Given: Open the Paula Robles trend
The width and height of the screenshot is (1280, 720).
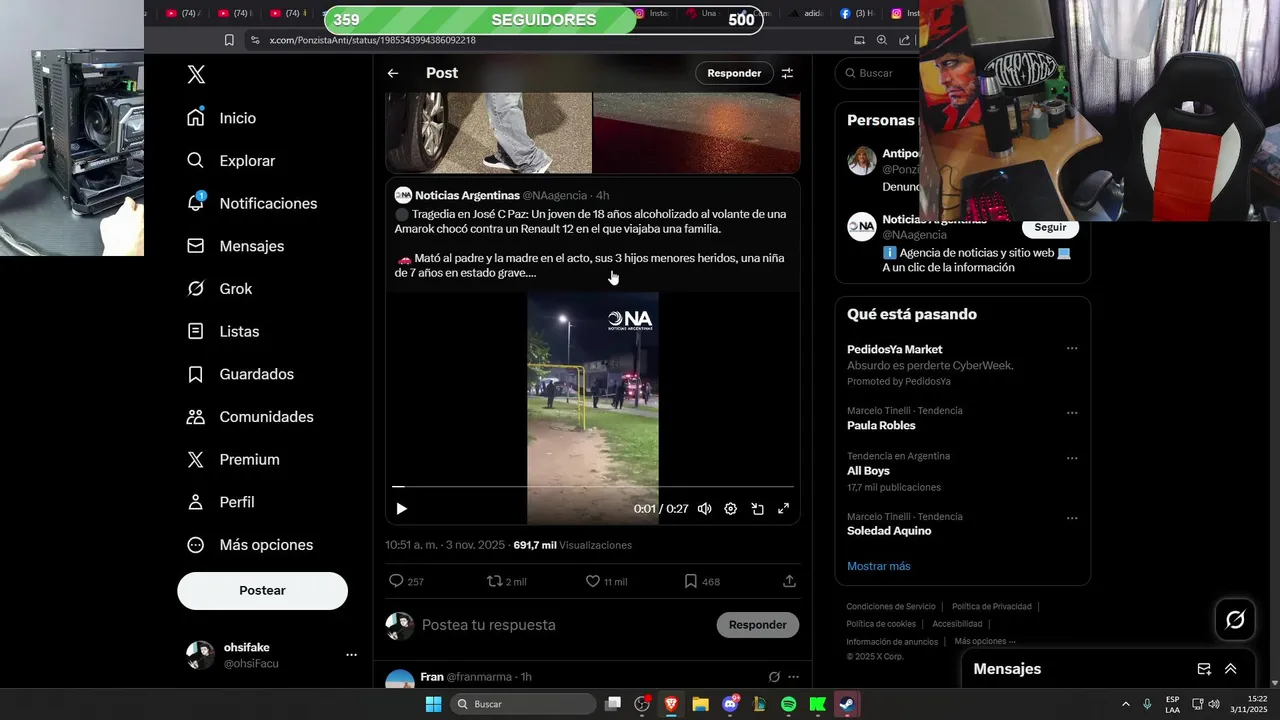Looking at the screenshot, I should (881, 426).
